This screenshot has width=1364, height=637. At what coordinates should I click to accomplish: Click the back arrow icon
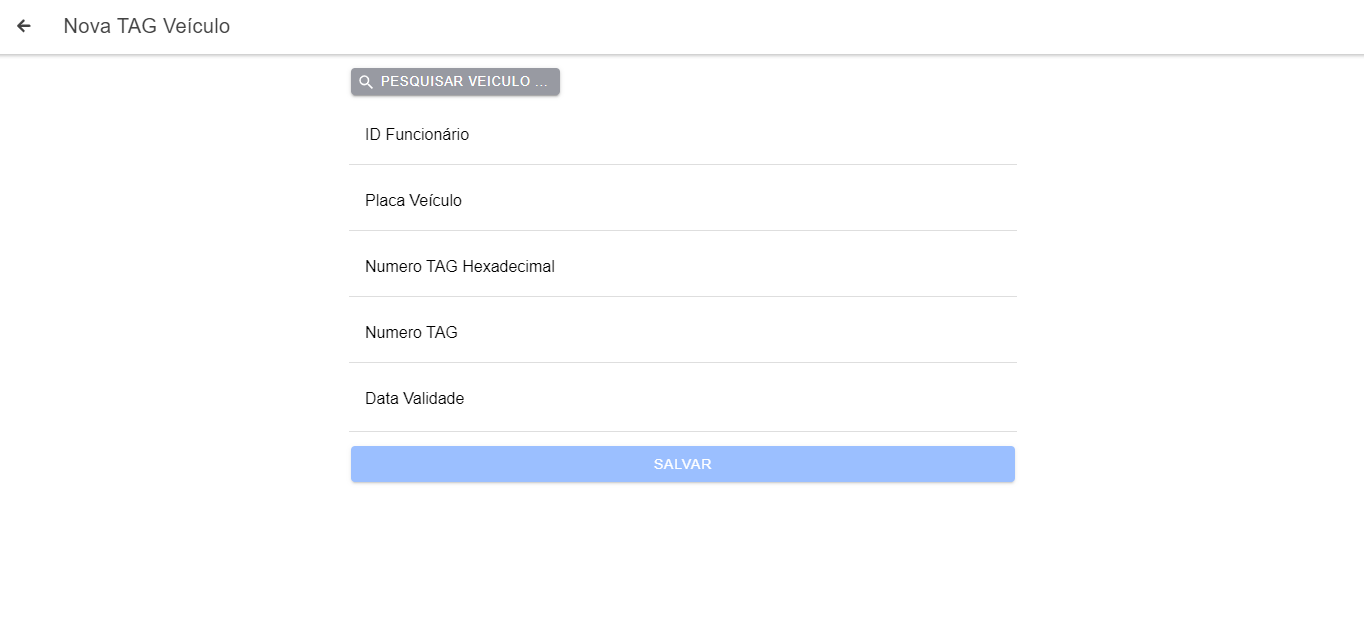pos(24,26)
